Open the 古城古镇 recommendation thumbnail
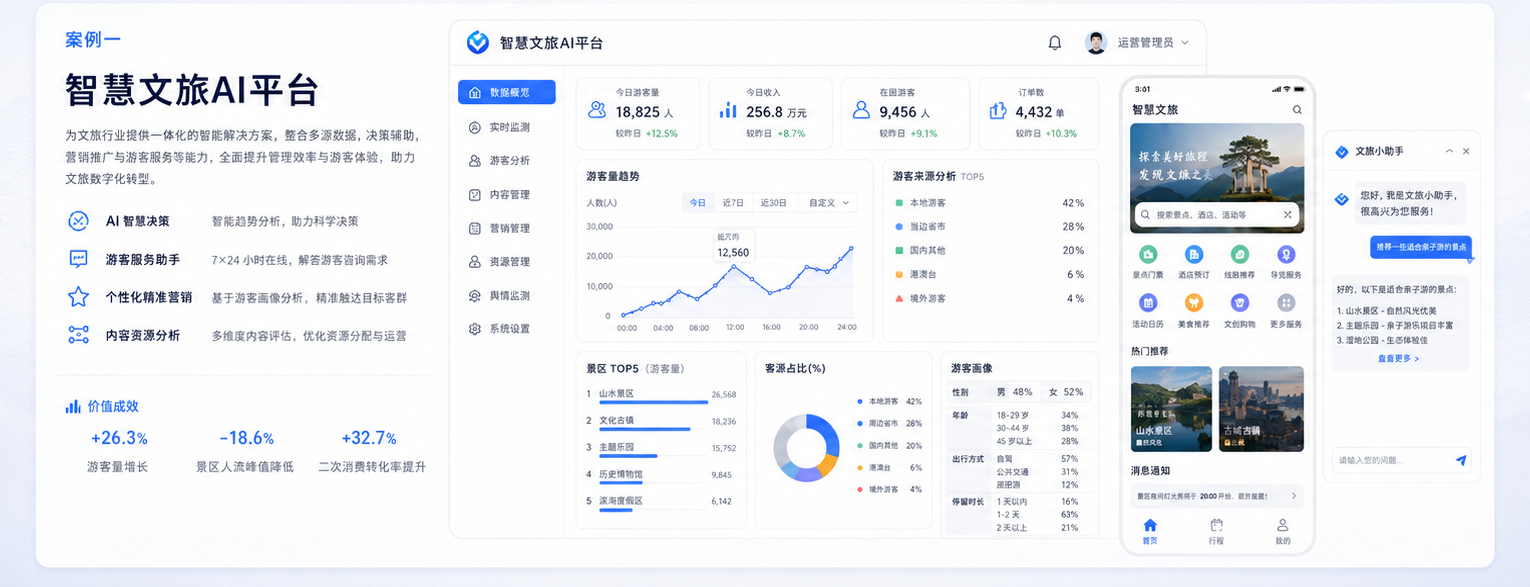Screen dimensions: 1530x587 [1261, 408]
